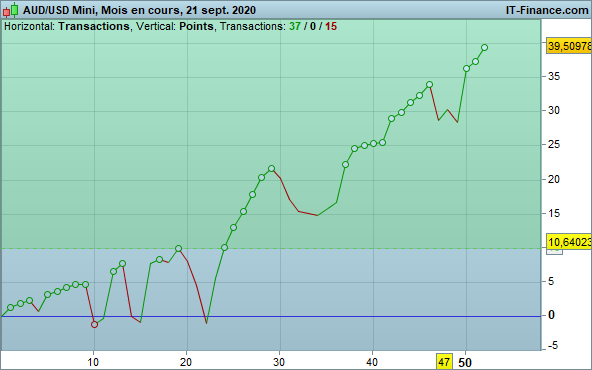Screen dimensions: 592x370
Task: Click the IT-Finance.com label
Action: pyautogui.click(x=547, y=10)
